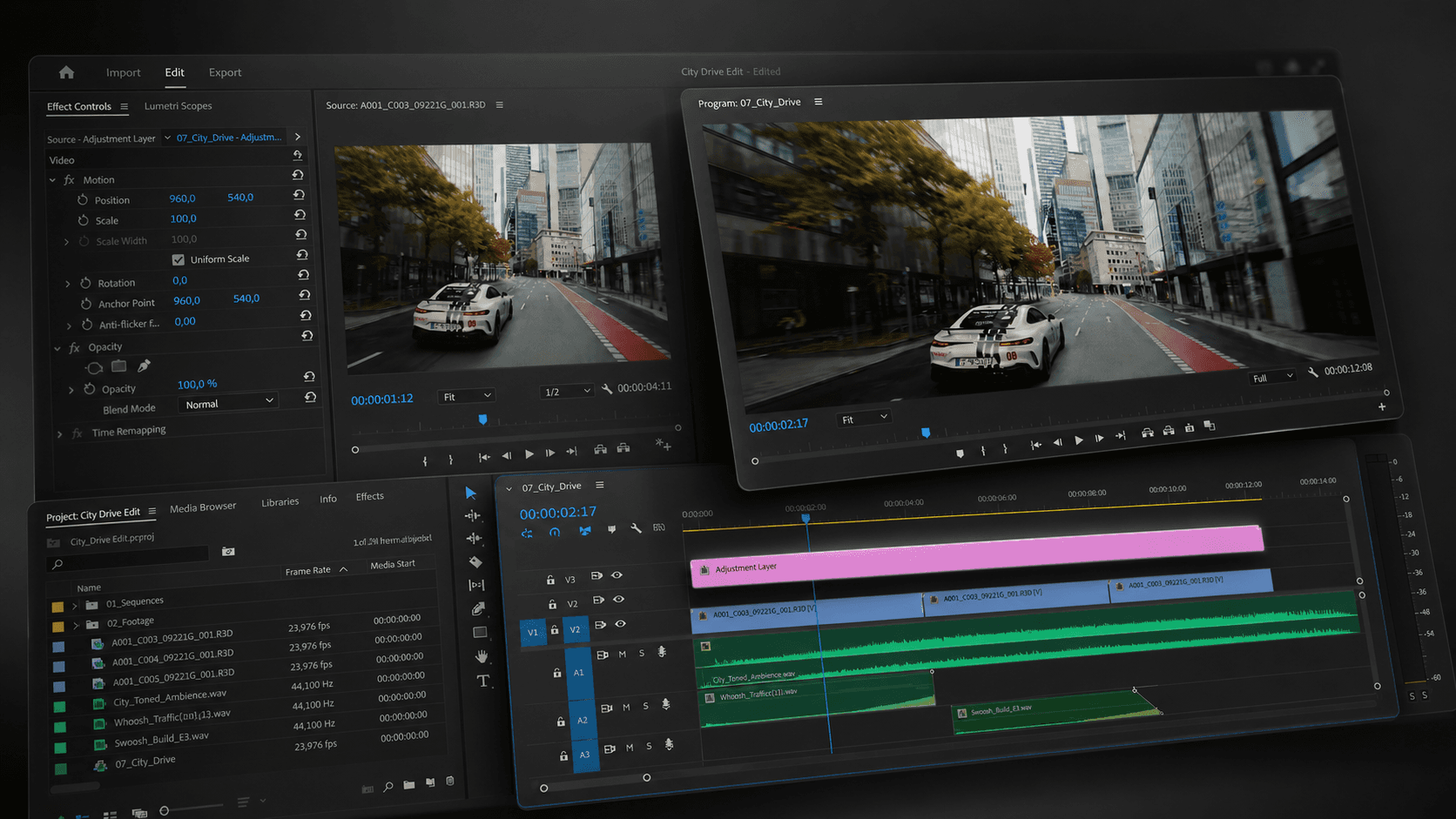The image size is (1456, 819).
Task: Click the timeline horizontal zoom scrollbar handle
Action: 646,778
